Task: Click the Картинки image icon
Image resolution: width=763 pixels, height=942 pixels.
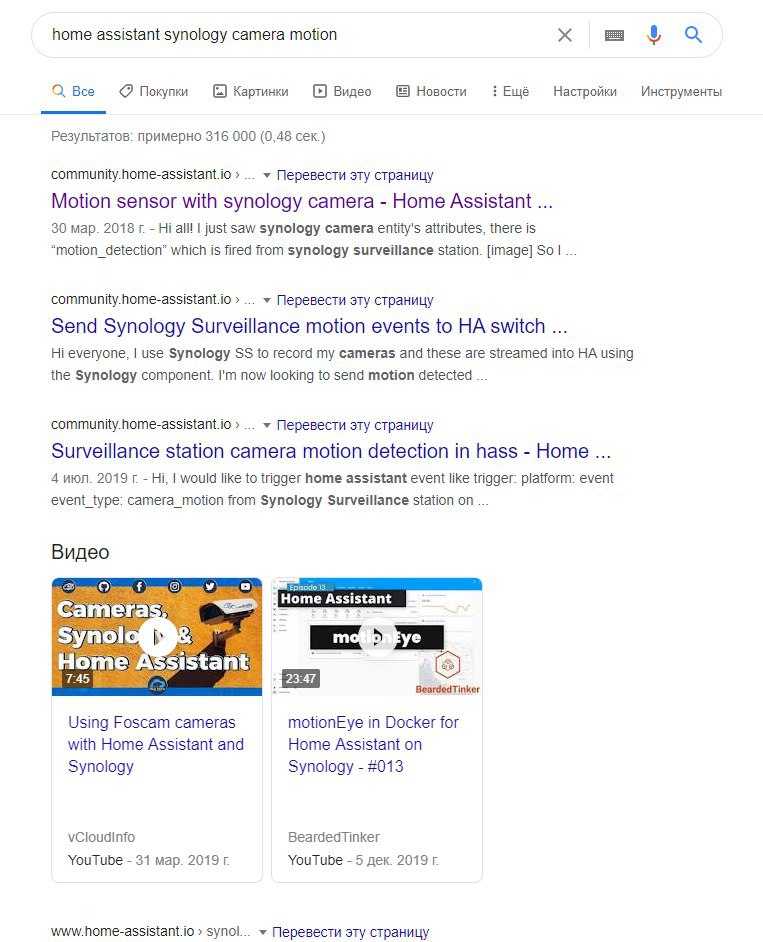Action: pos(220,91)
